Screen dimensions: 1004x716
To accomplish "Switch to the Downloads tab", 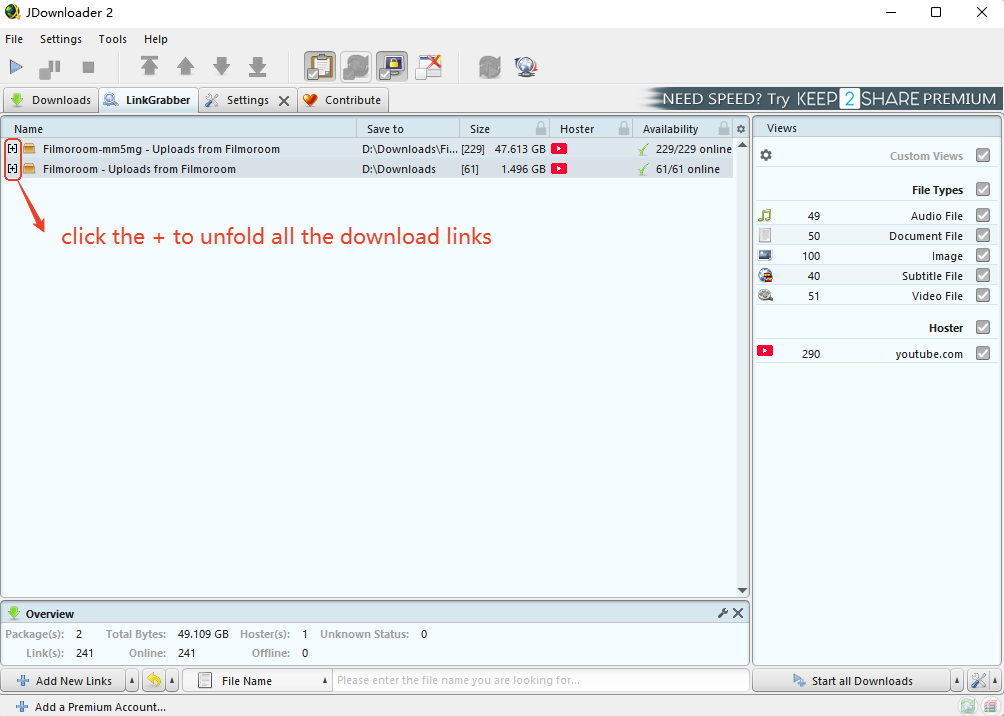I will coord(51,100).
